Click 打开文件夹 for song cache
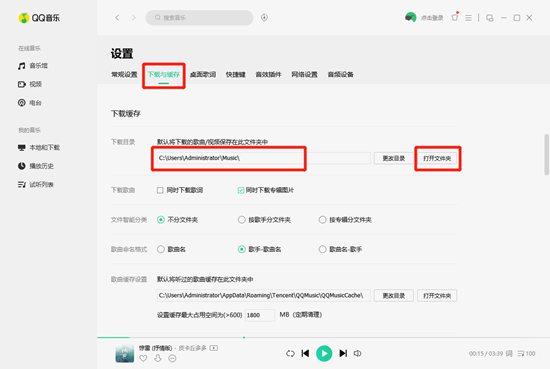Screen dimensions: 550x369 click(x=437, y=295)
